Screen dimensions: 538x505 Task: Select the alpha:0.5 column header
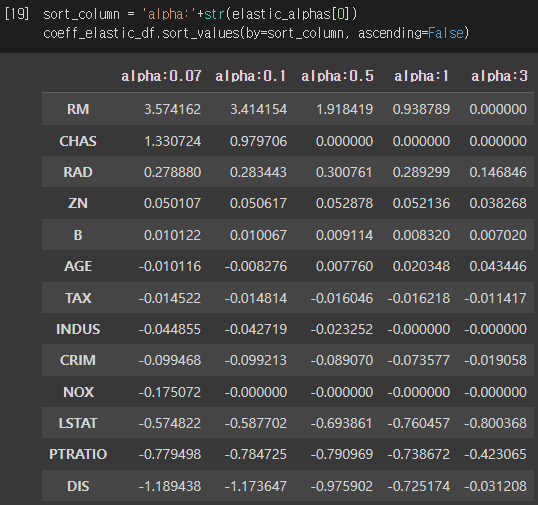[x=337, y=76]
